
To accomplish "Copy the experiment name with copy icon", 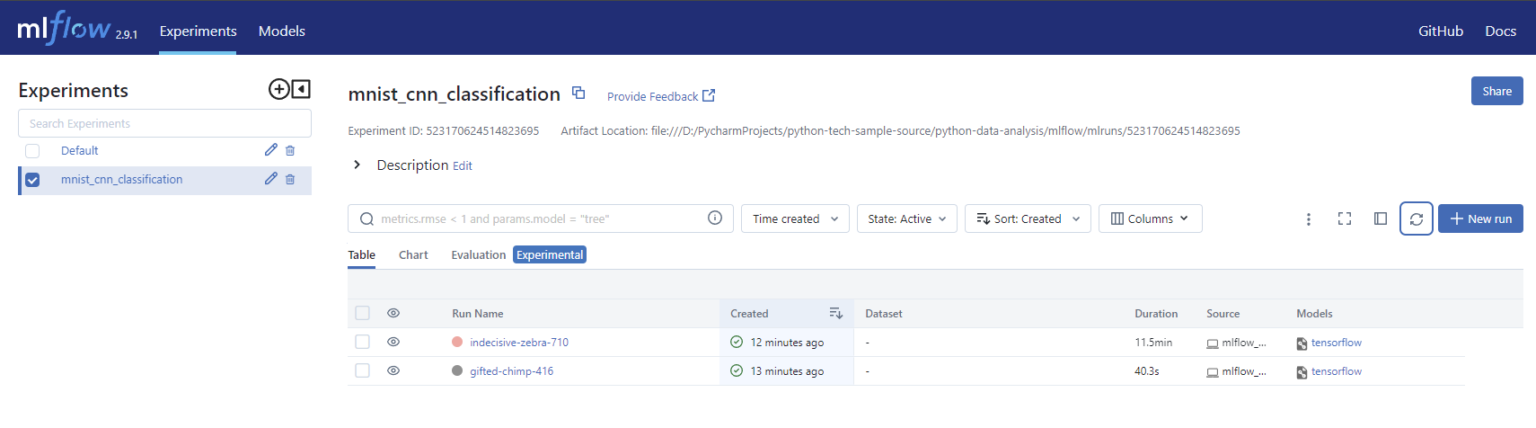I will 578,93.
